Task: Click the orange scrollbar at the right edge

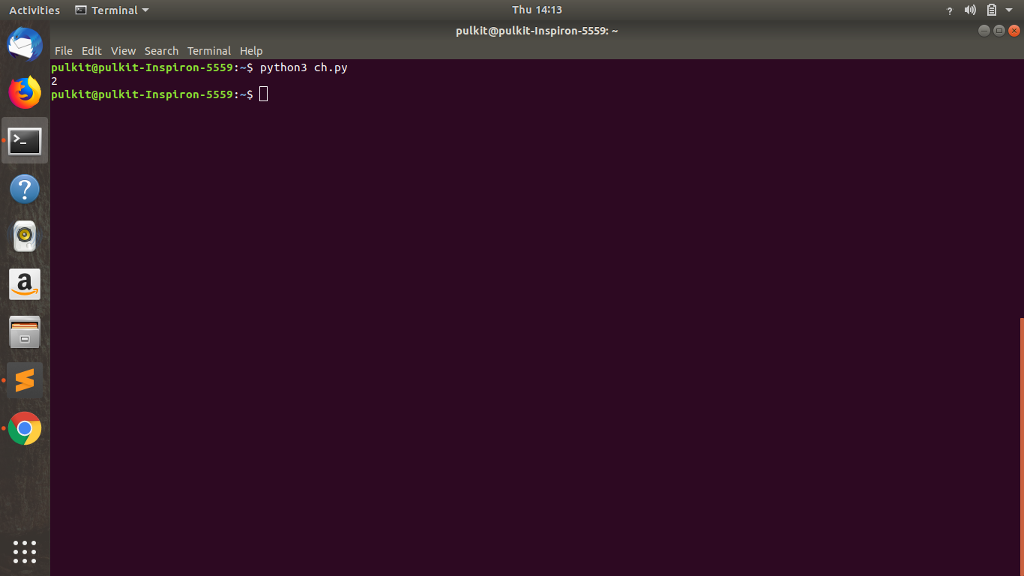Action: (1021, 446)
